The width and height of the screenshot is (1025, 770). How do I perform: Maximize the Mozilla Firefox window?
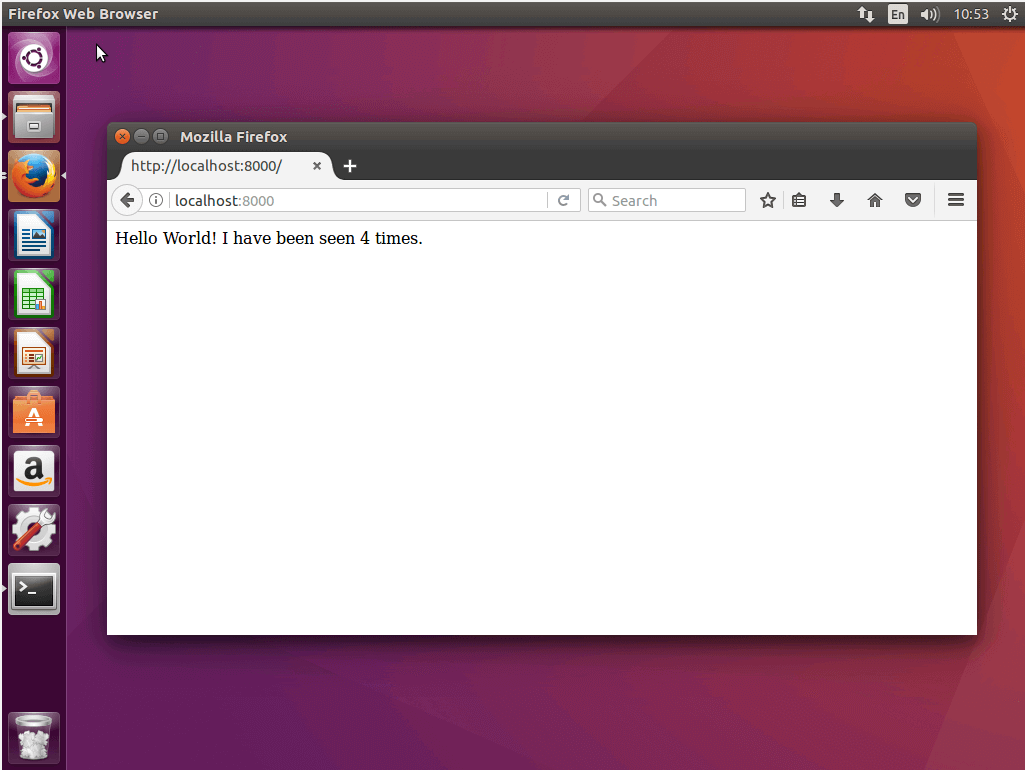click(160, 136)
